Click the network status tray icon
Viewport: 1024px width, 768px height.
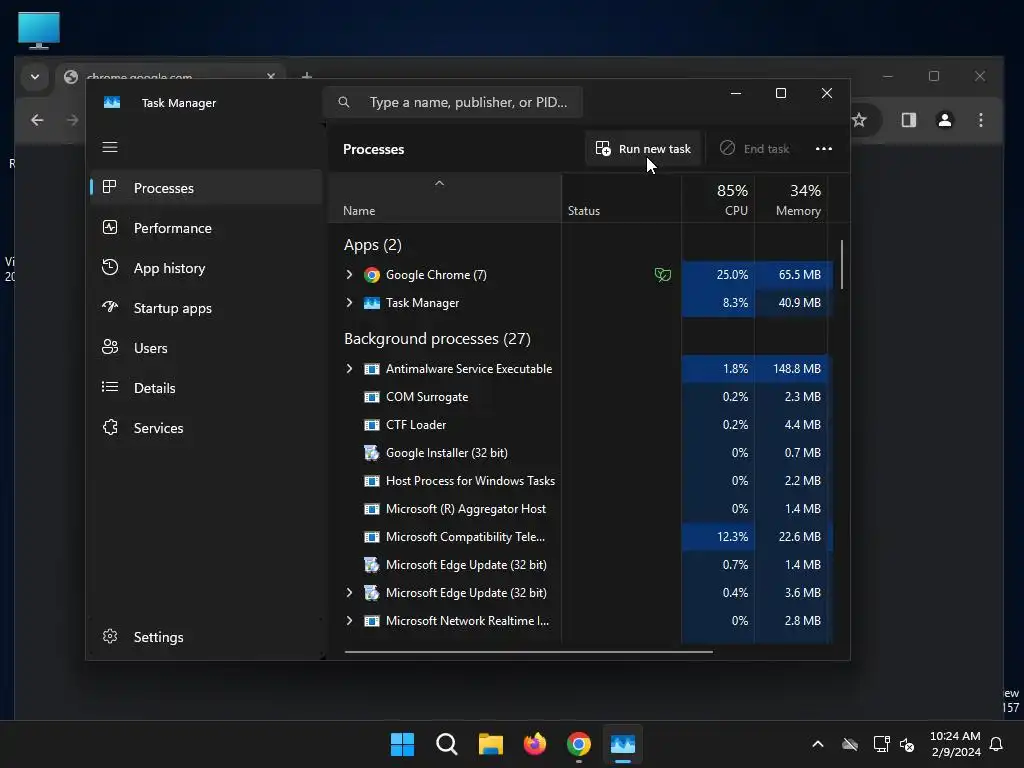click(881, 744)
